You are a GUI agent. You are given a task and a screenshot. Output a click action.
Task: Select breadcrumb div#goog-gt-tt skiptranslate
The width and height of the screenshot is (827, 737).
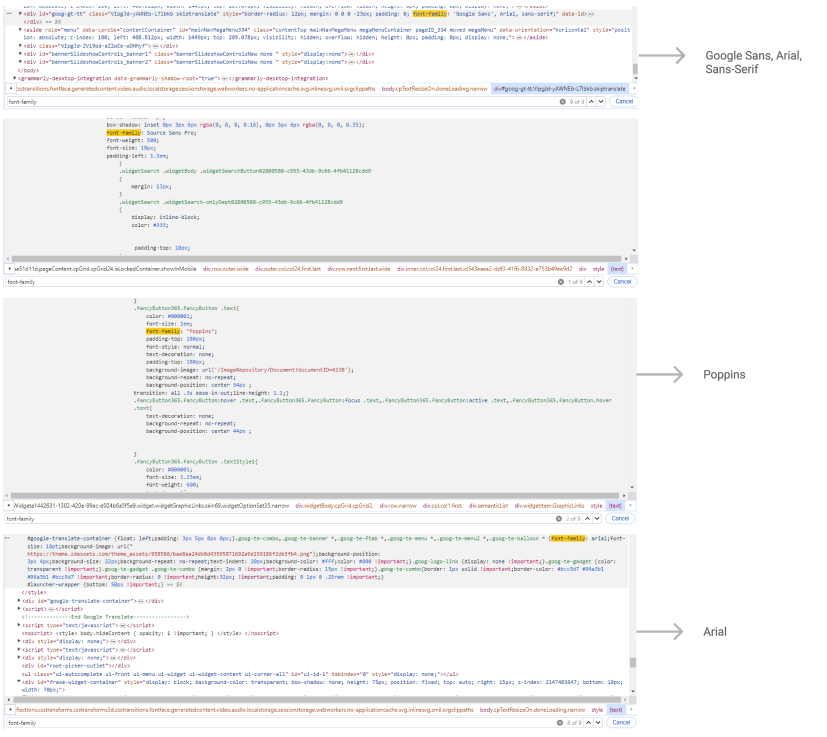(x=560, y=89)
